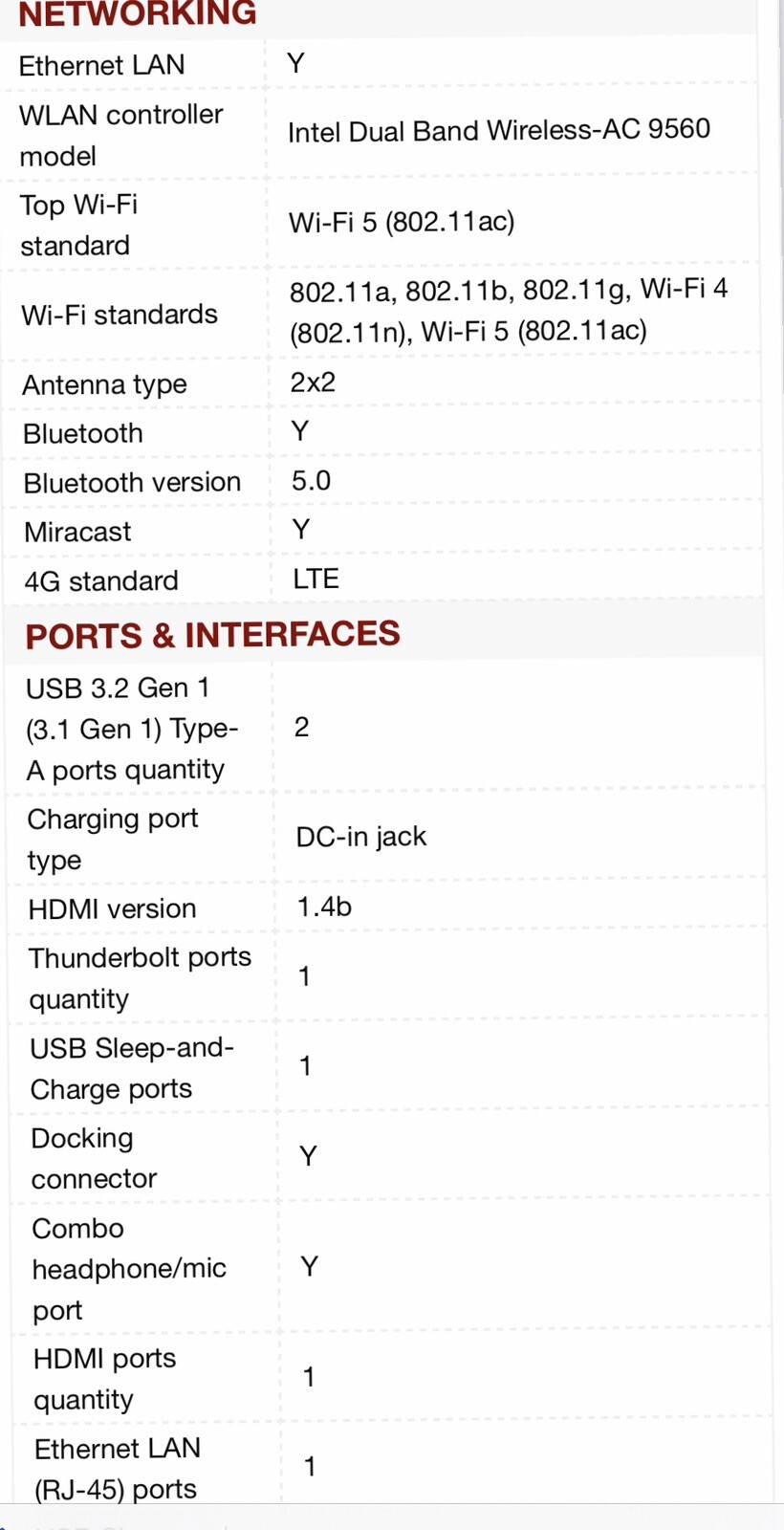Select the Combo headphone/mic port label
Screen dimensions: 784x1530
[129, 1269]
